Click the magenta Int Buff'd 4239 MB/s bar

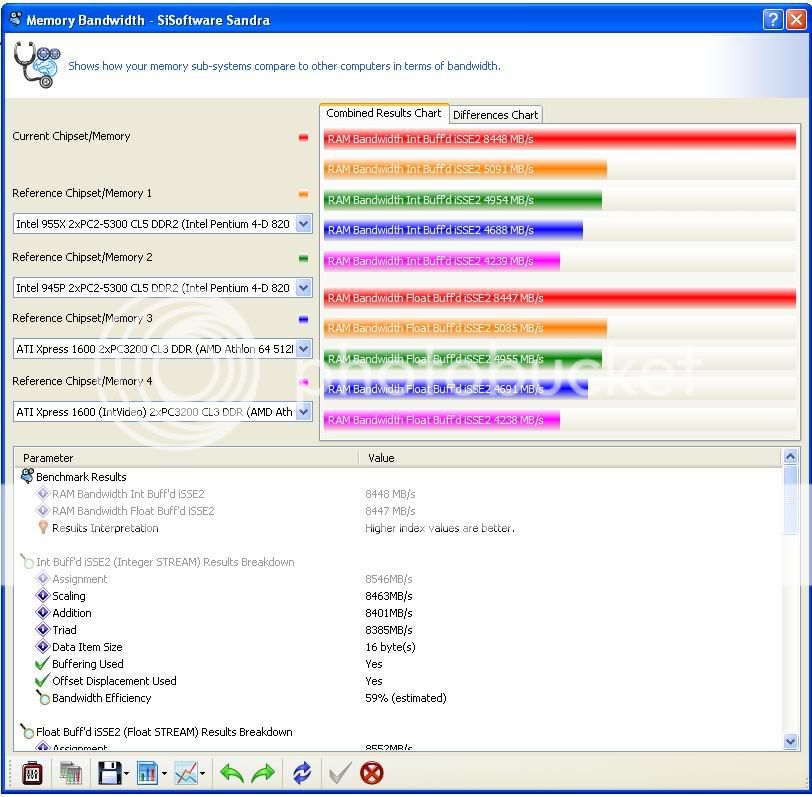click(x=442, y=260)
